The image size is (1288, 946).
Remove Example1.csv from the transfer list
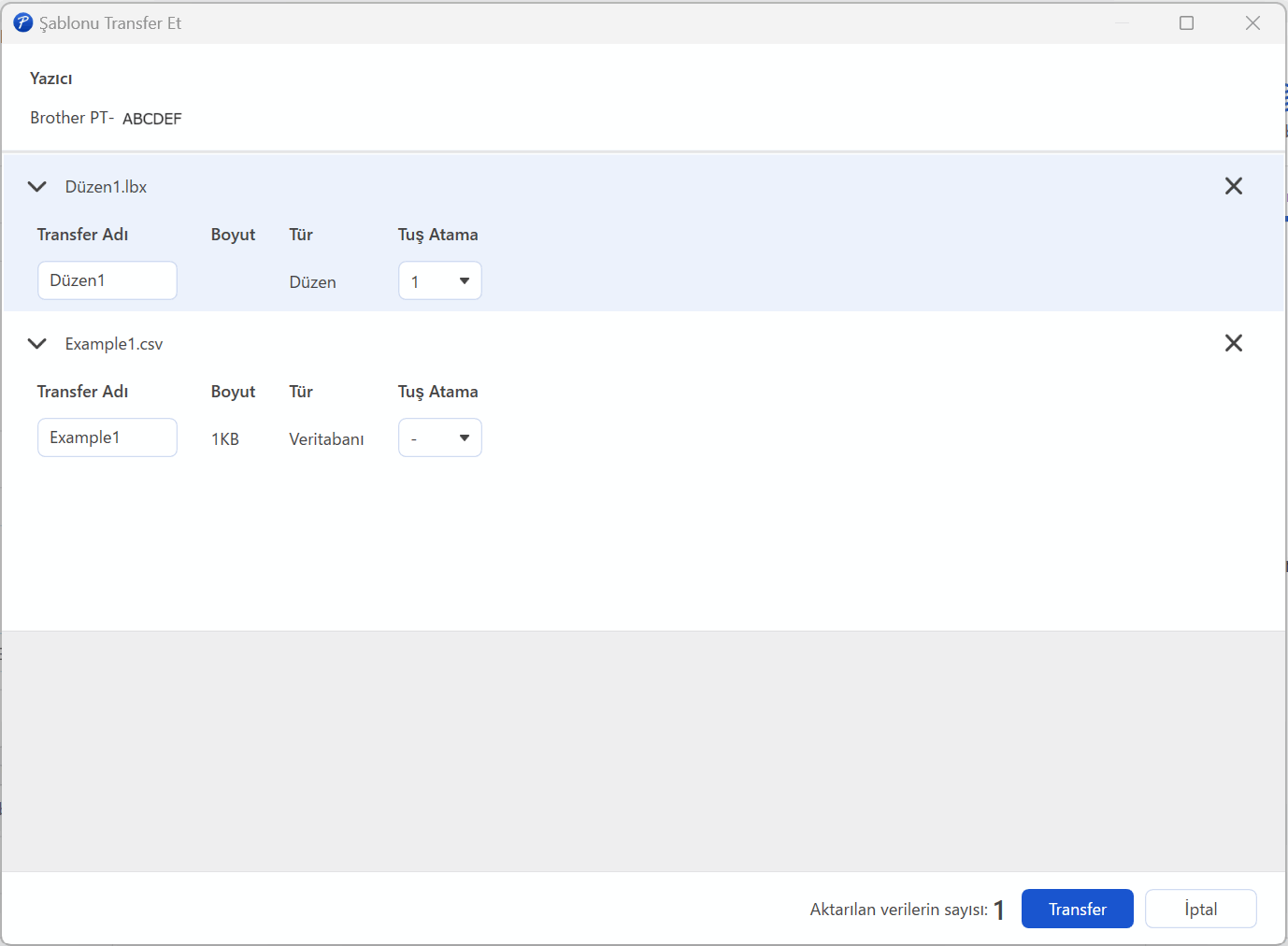1233,343
